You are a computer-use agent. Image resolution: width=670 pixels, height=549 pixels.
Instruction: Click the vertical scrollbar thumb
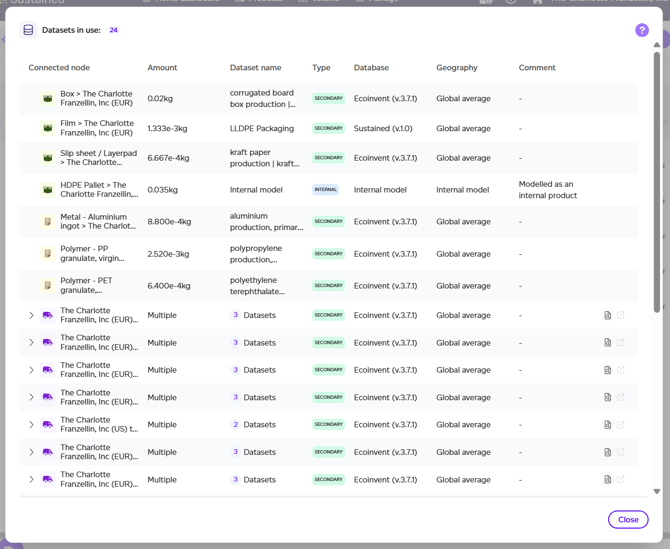click(657, 182)
